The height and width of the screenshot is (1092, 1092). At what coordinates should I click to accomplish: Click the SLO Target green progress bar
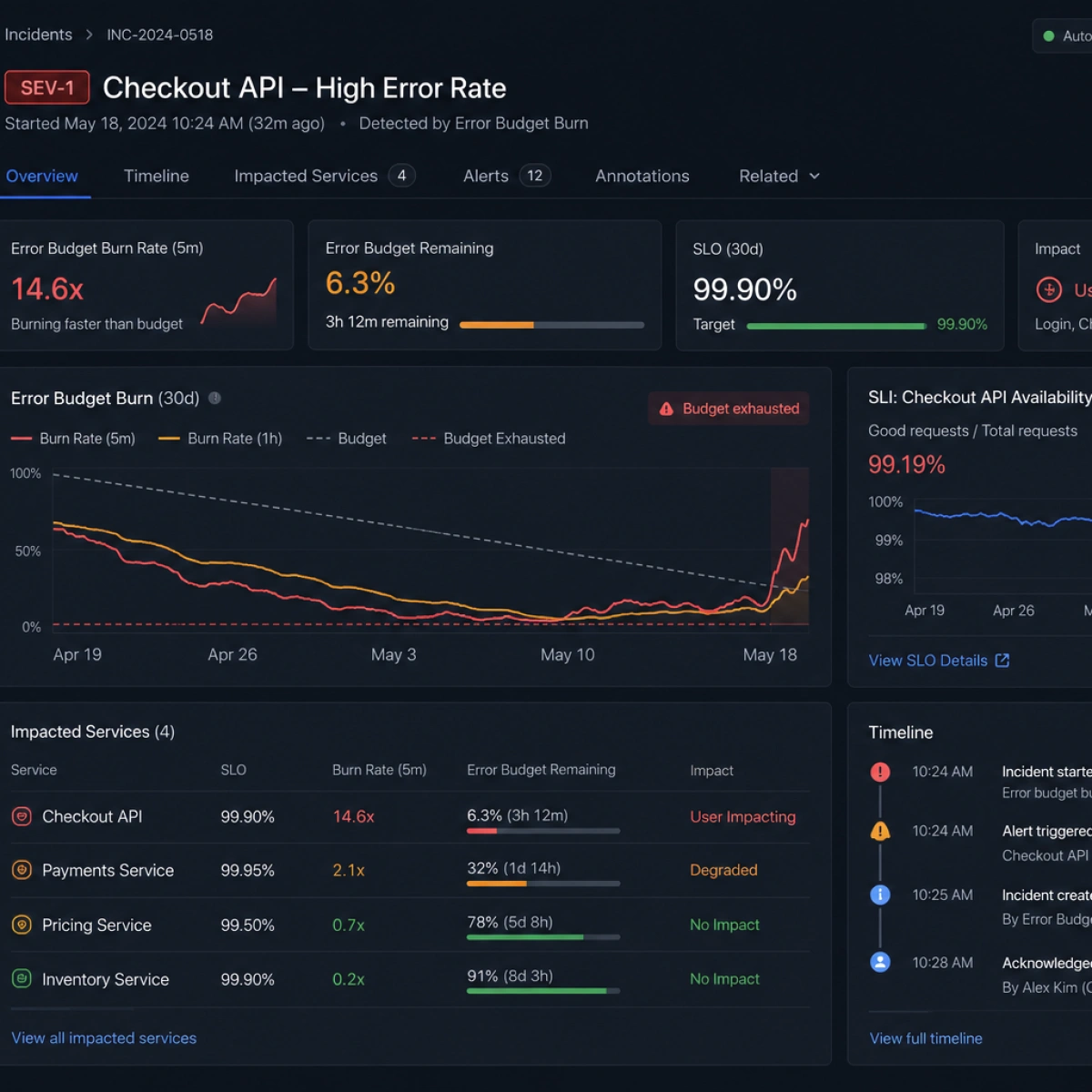point(837,325)
